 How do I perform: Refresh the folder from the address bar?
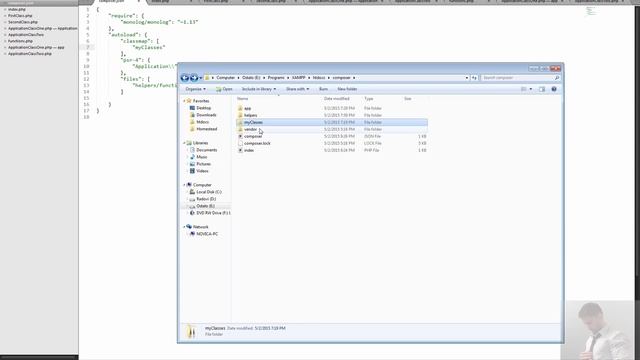click(474, 78)
